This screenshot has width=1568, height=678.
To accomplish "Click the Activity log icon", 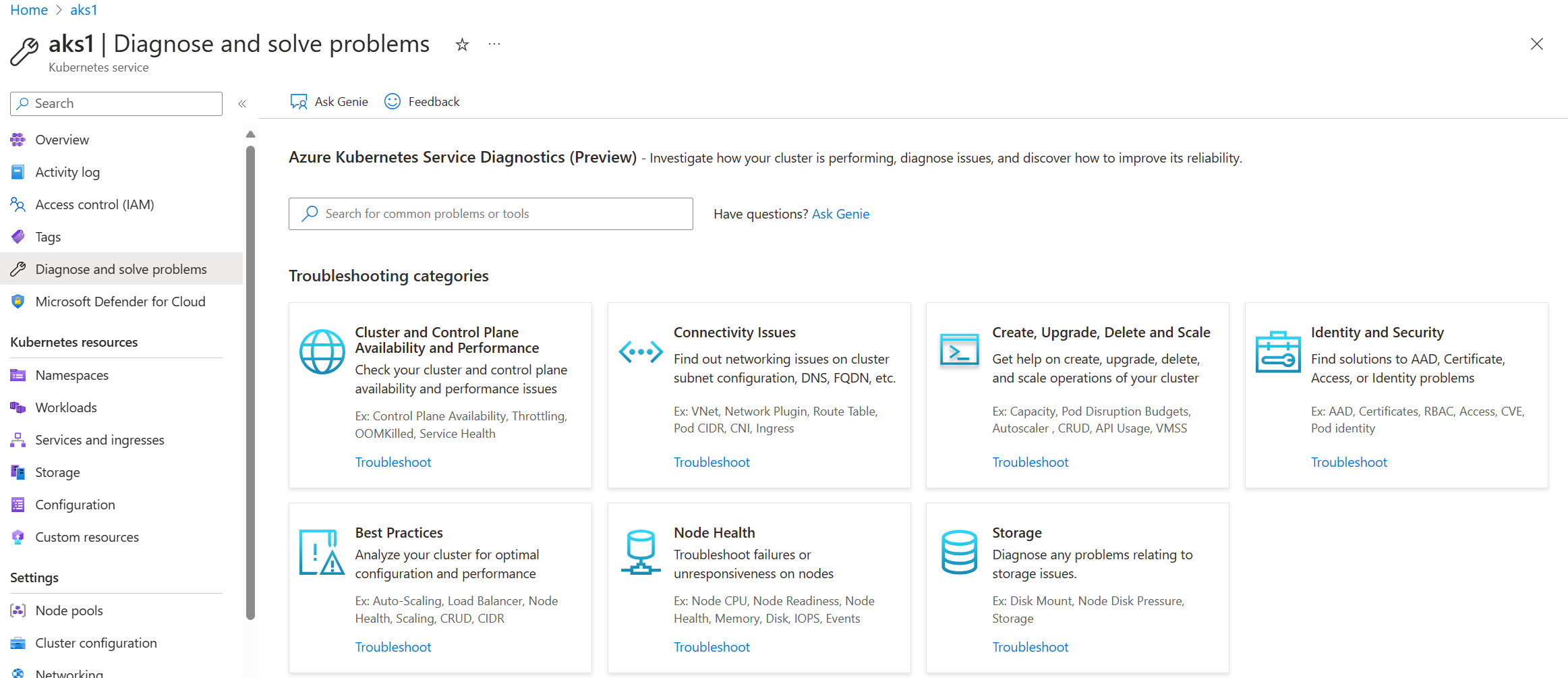I will 18,172.
